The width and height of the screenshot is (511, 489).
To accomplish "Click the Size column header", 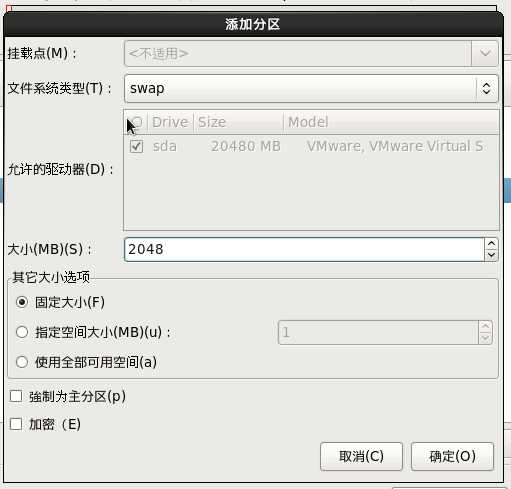I will [x=238, y=122].
